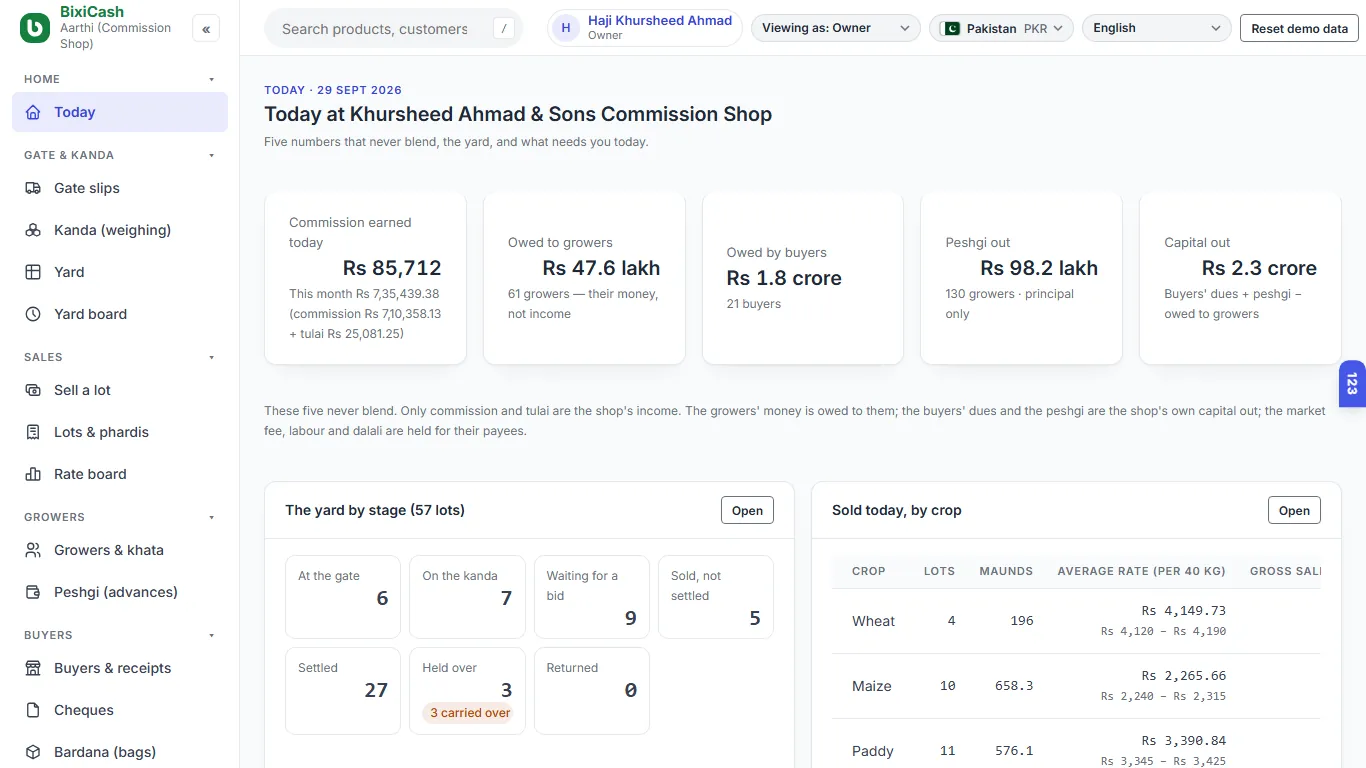This screenshot has width=1366, height=768.
Task: Click the '3 carried over' badge
Action: (x=470, y=713)
